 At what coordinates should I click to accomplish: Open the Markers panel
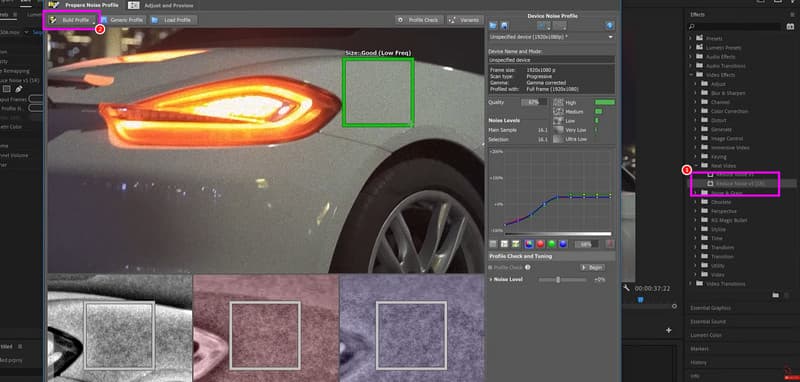tap(699, 349)
